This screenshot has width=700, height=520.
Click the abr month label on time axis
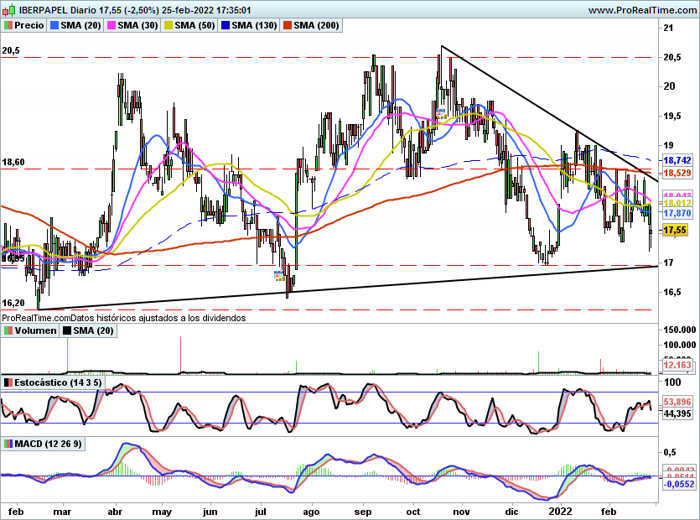coord(115,512)
